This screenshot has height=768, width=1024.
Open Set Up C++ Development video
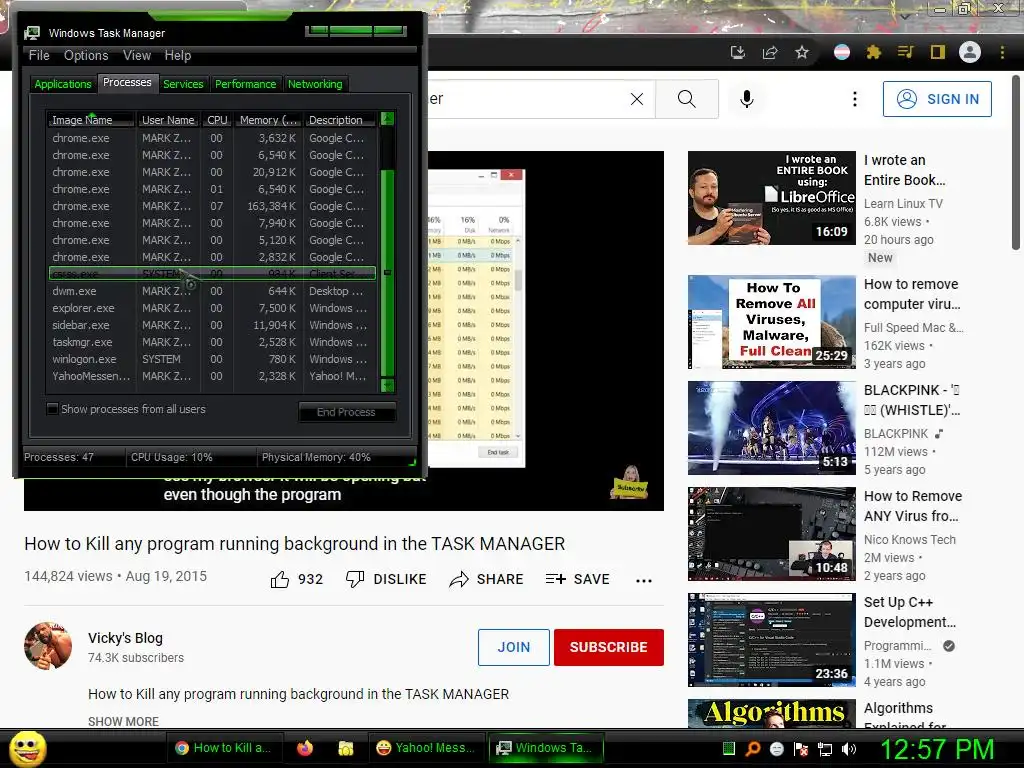772,640
